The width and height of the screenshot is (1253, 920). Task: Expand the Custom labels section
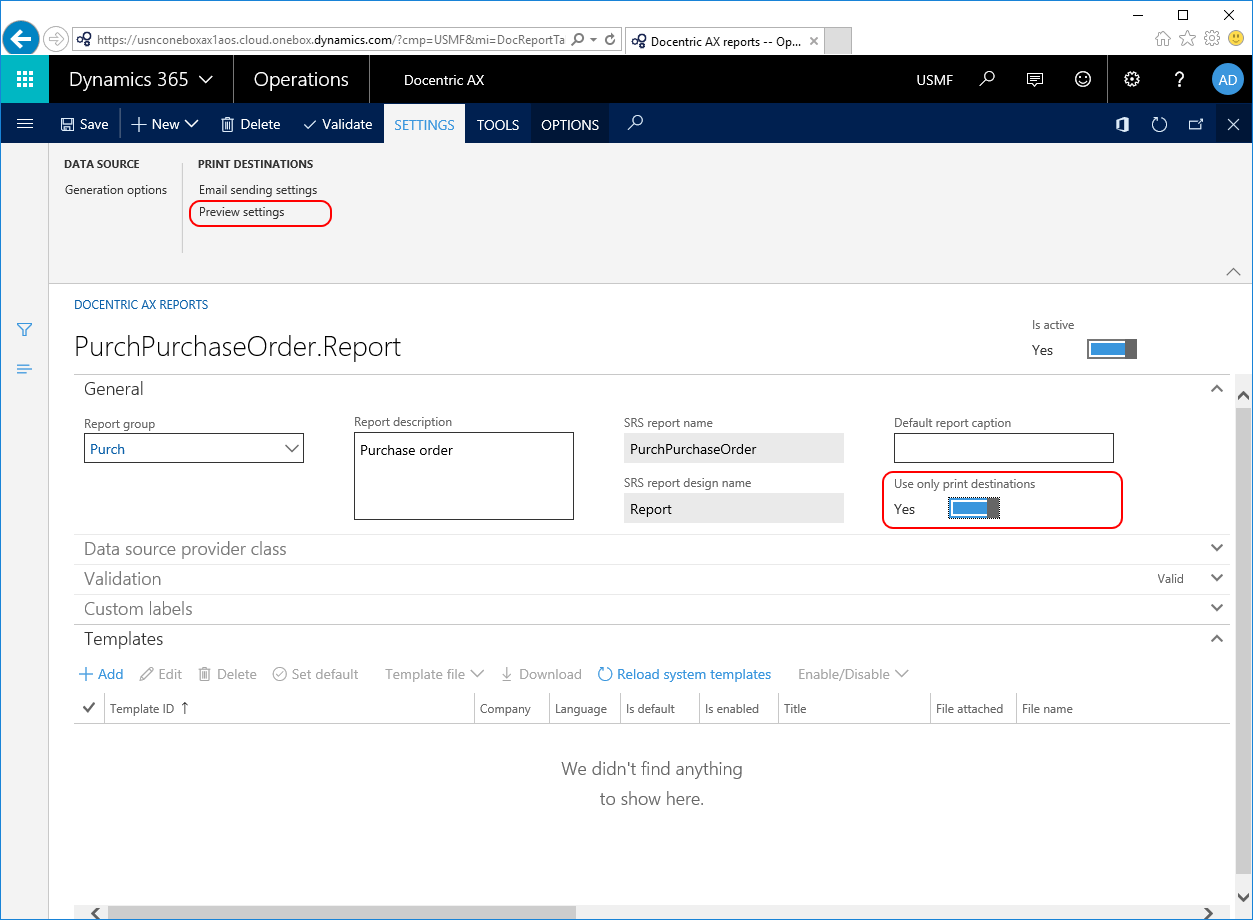tap(1217, 608)
